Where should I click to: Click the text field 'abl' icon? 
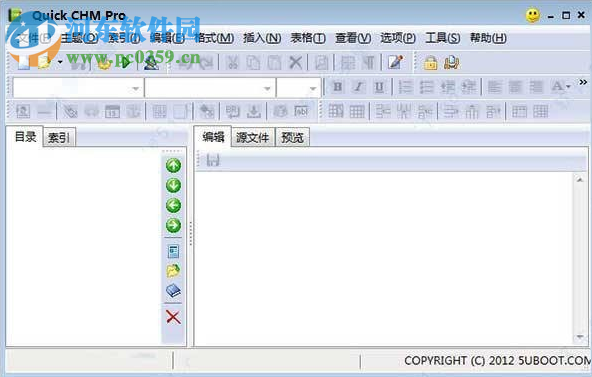pos(301,111)
